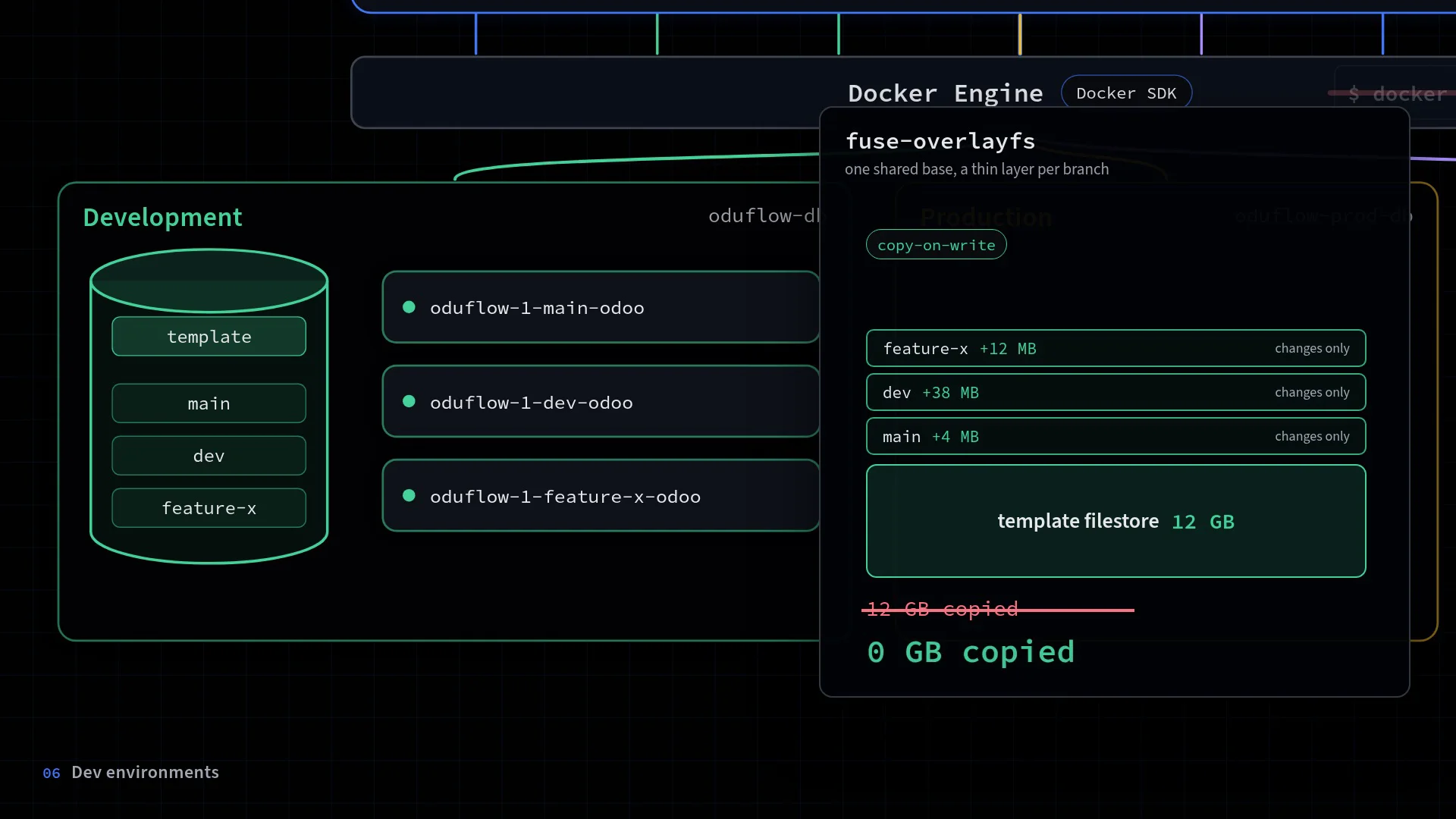Click 'changes only' on the feature-x row

pos(1312,348)
